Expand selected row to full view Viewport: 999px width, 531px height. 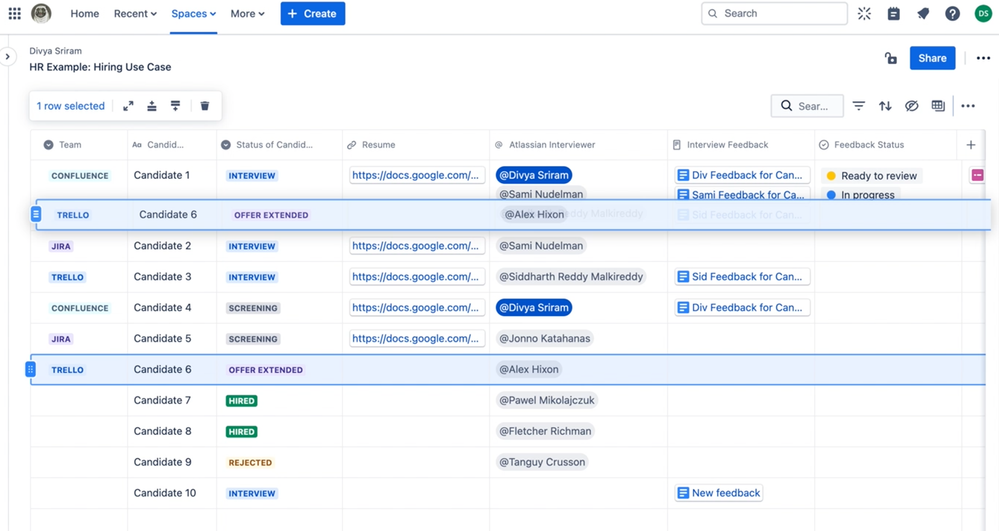pyautogui.click(x=128, y=106)
